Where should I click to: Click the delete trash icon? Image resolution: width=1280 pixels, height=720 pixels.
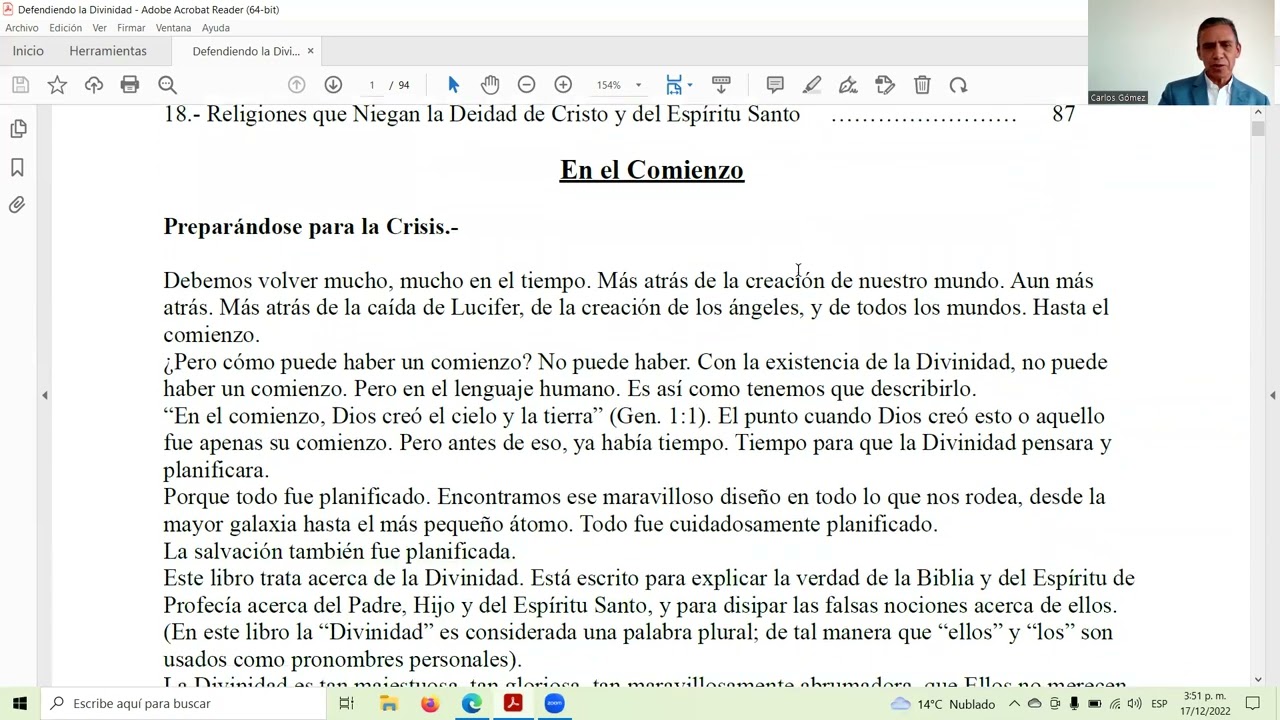(x=922, y=85)
